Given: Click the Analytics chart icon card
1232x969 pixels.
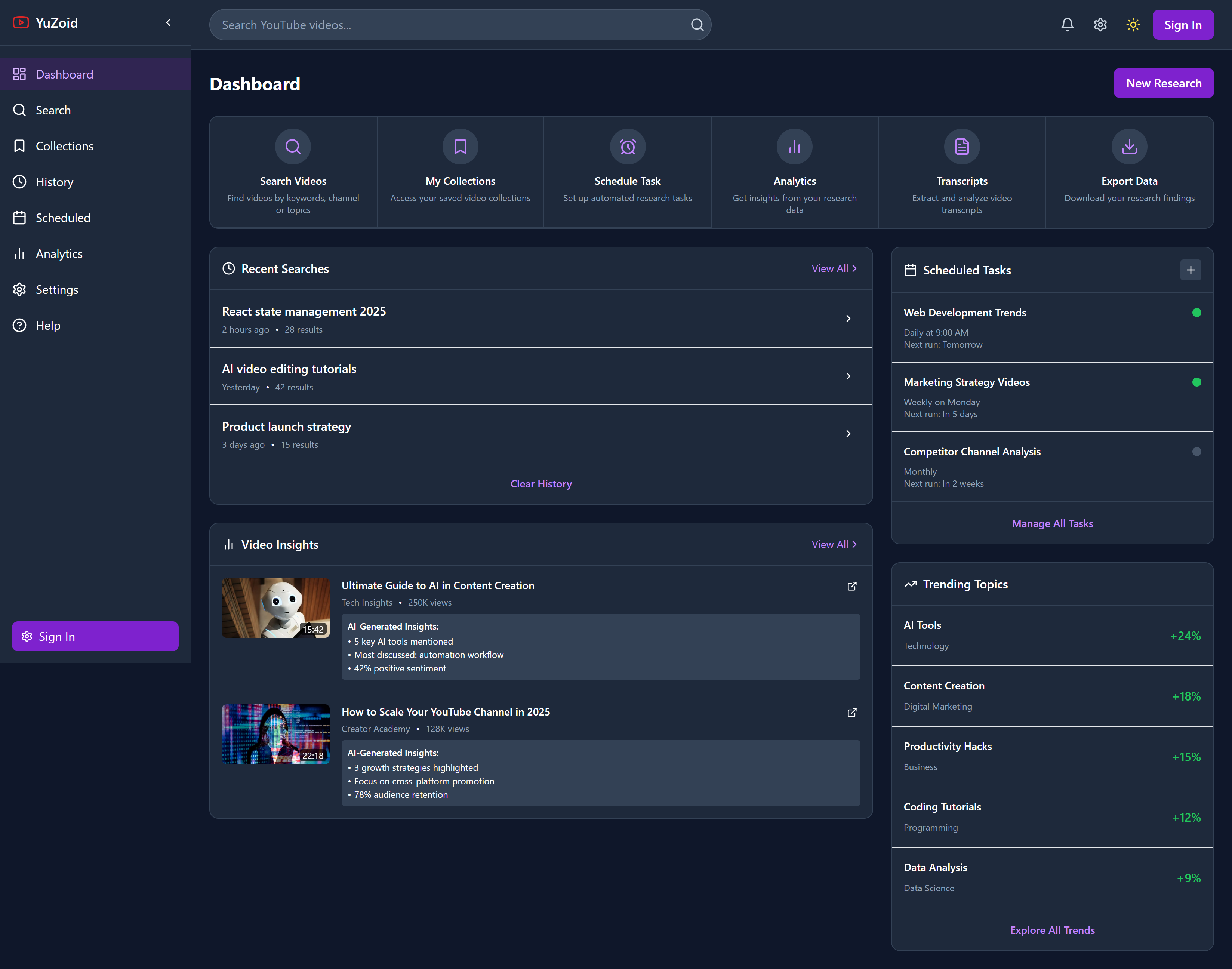Looking at the screenshot, I should point(794,147).
